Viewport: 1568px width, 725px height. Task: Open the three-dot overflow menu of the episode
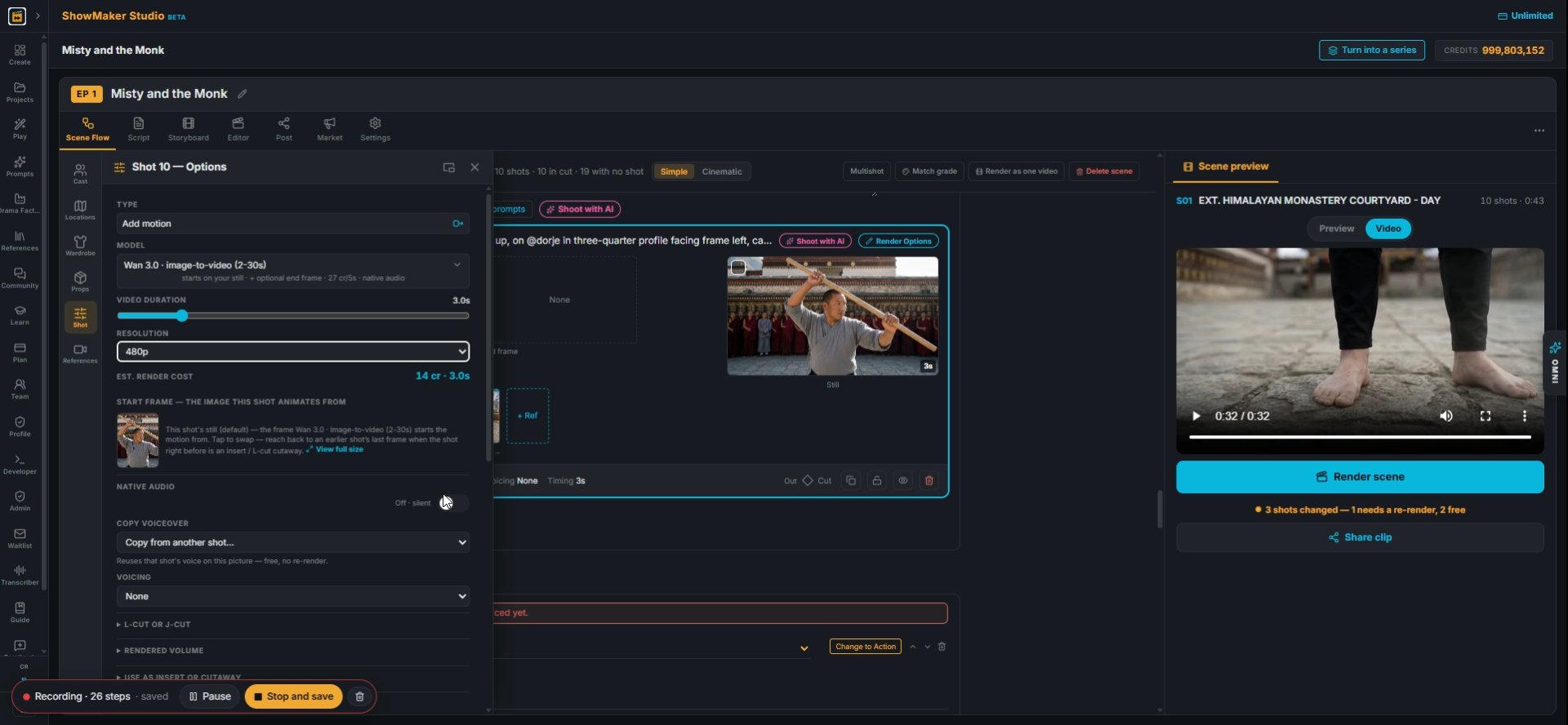pyautogui.click(x=1539, y=131)
